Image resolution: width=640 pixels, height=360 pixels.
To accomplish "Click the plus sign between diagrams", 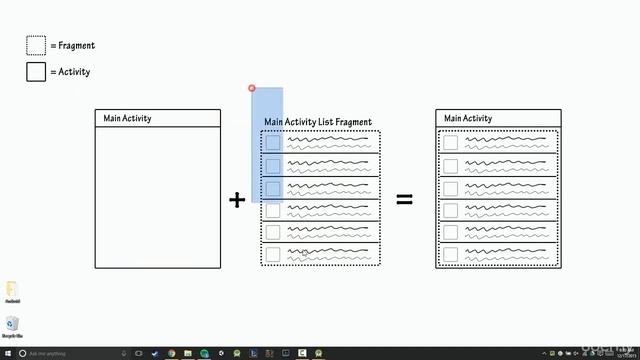I will click(x=237, y=200).
